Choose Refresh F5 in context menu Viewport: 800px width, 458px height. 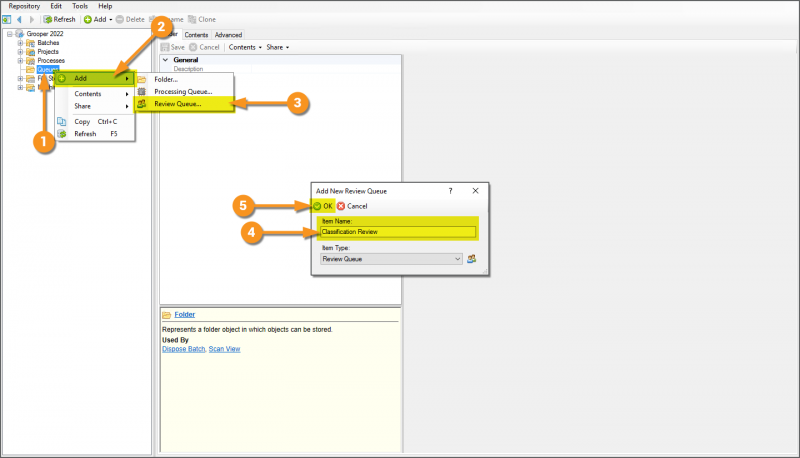point(95,134)
